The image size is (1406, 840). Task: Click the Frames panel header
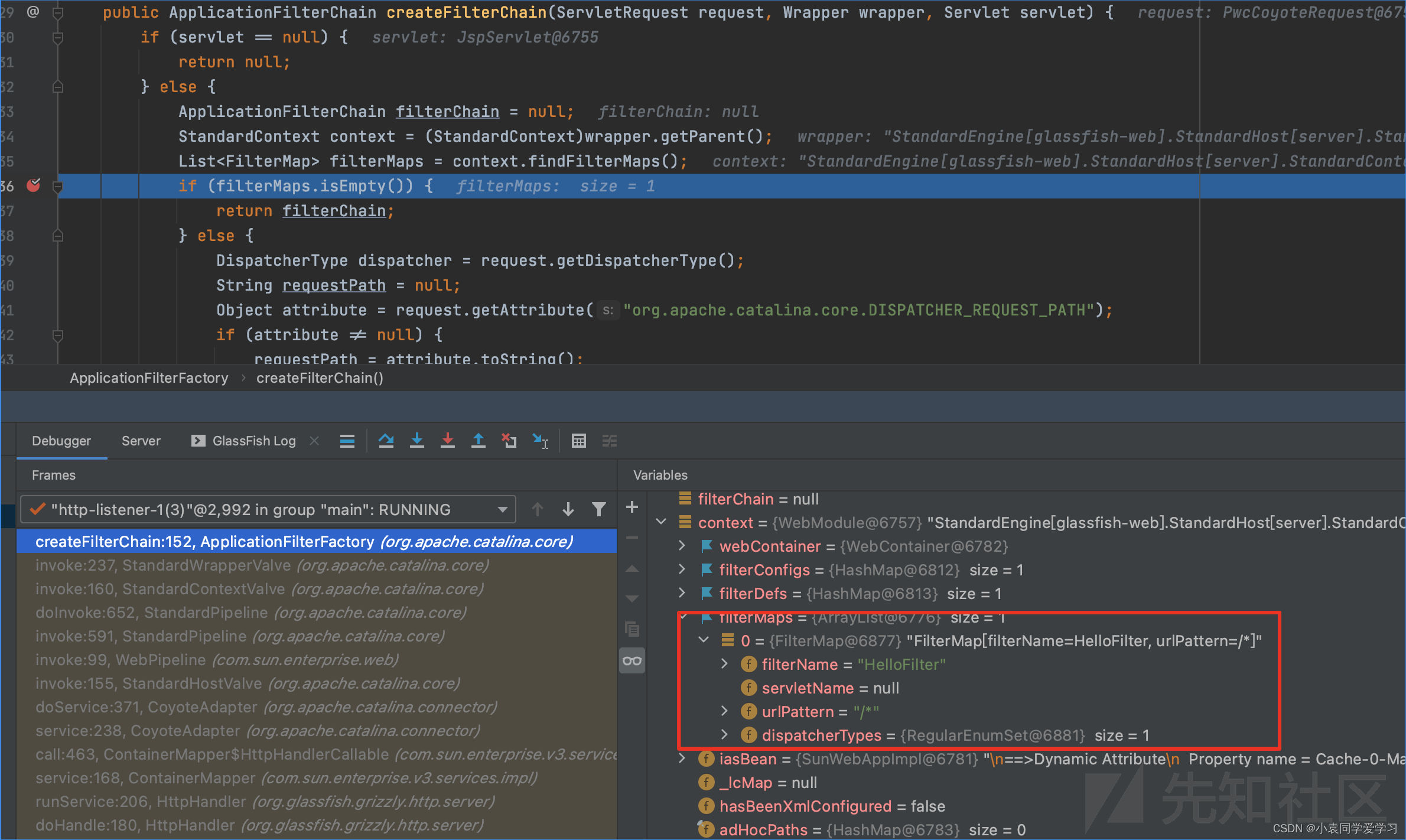(x=54, y=475)
